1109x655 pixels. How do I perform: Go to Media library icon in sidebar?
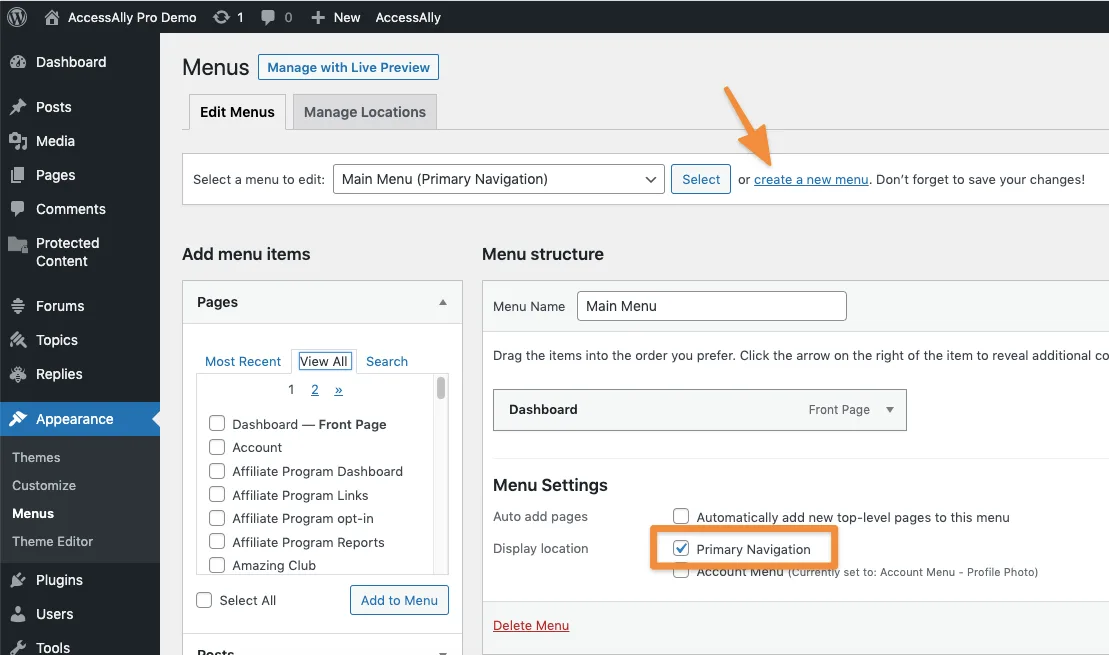[18, 141]
